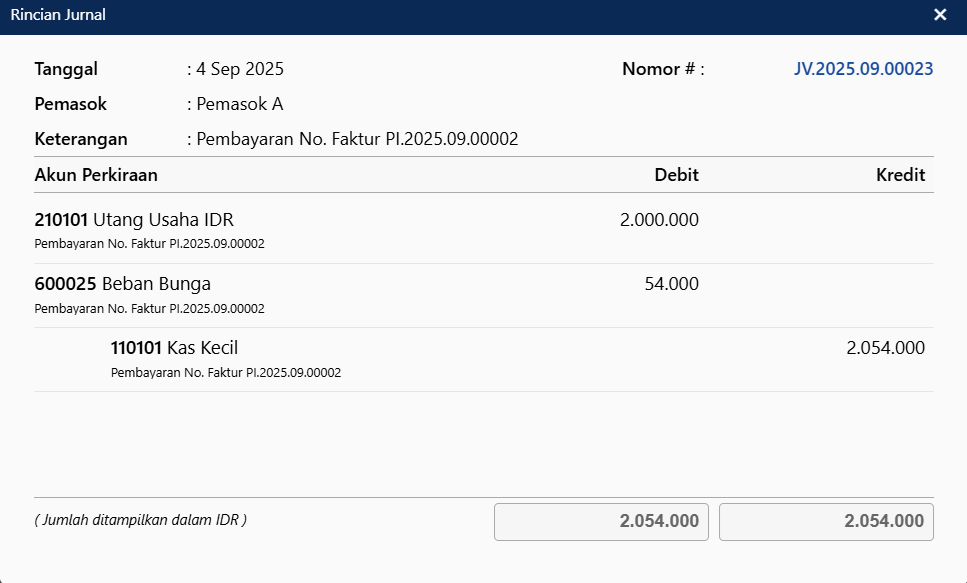The width and height of the screenshot is (967, 583).
Task: Click the Nomor # label
Action: point(662,69)
